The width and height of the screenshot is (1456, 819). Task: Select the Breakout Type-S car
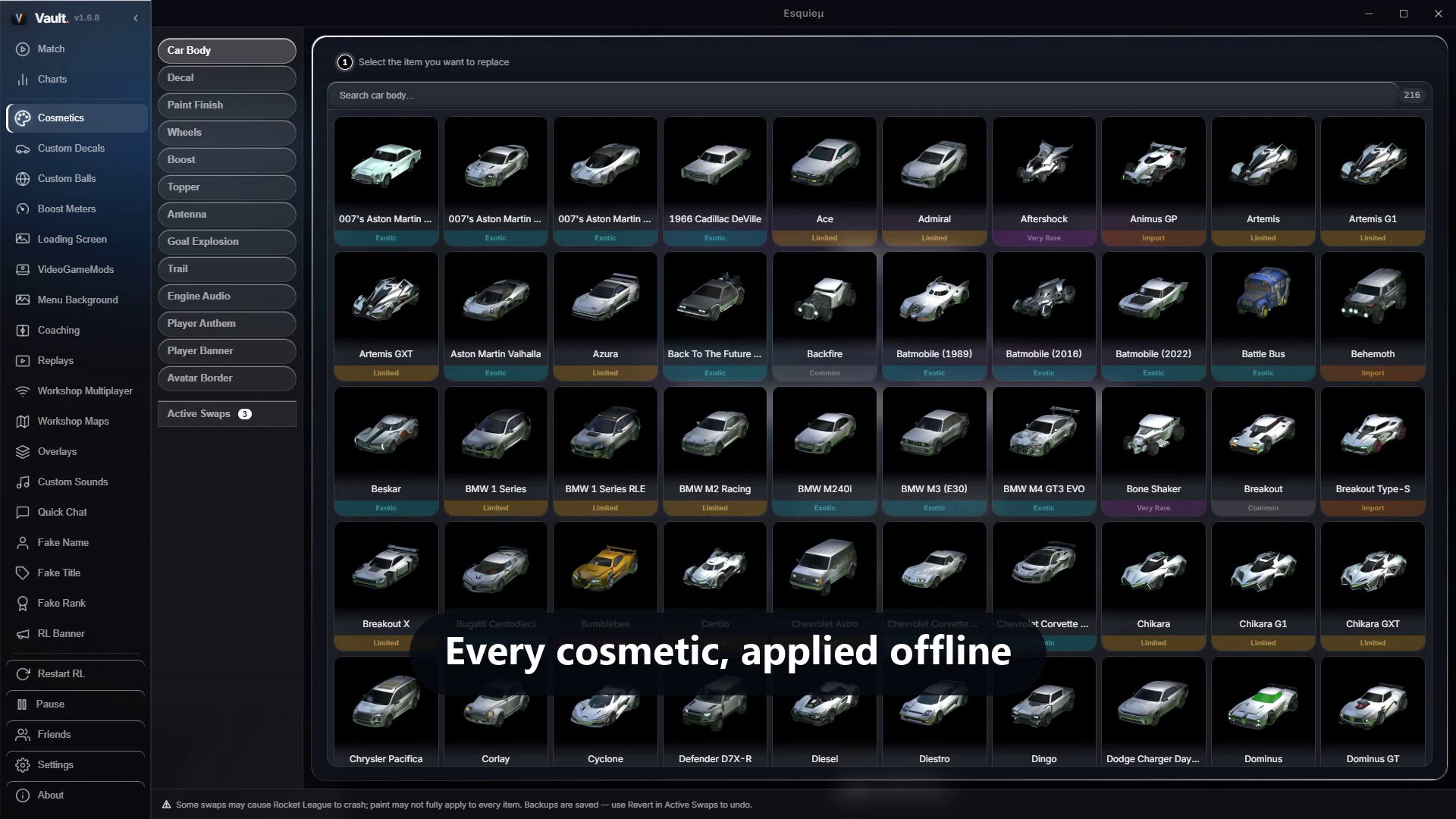(x=1373, y=451)
